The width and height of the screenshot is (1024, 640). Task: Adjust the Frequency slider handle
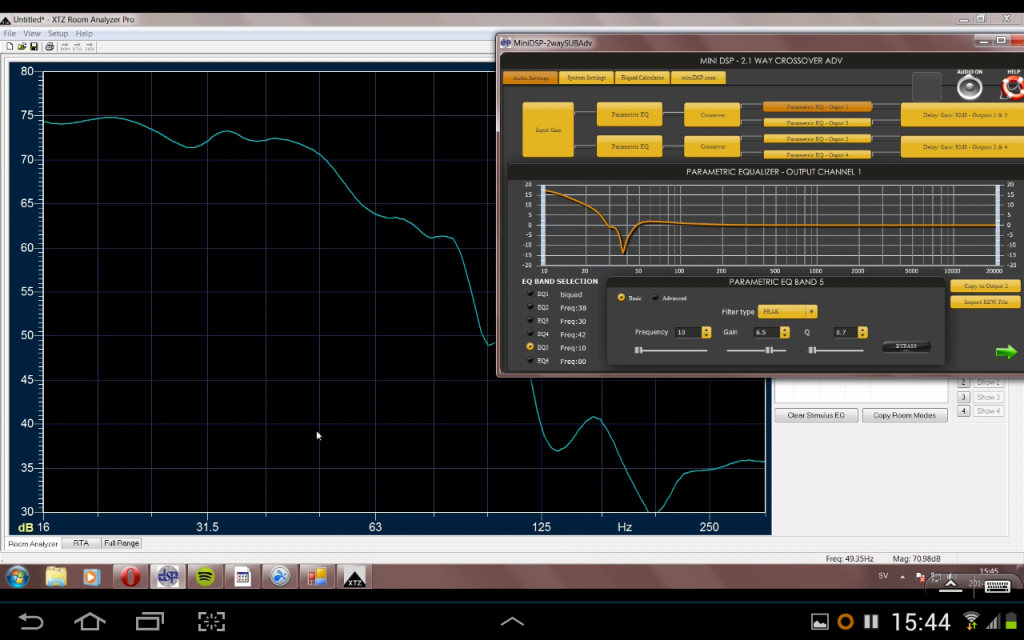pyautogui.click(x=639, y=351)
